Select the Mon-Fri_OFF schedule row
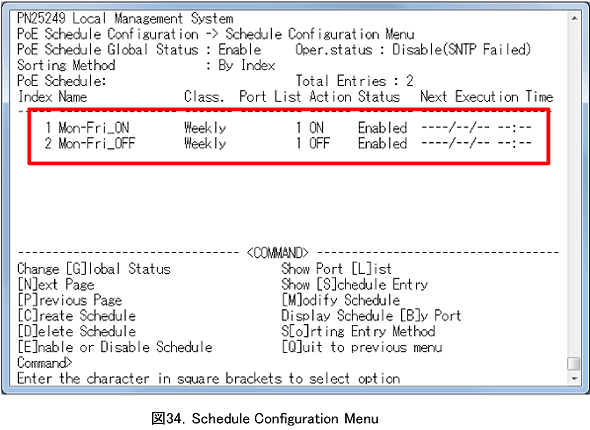Image resolution: width=590 pixels, height=430 pixels. (x=288, y=143)
